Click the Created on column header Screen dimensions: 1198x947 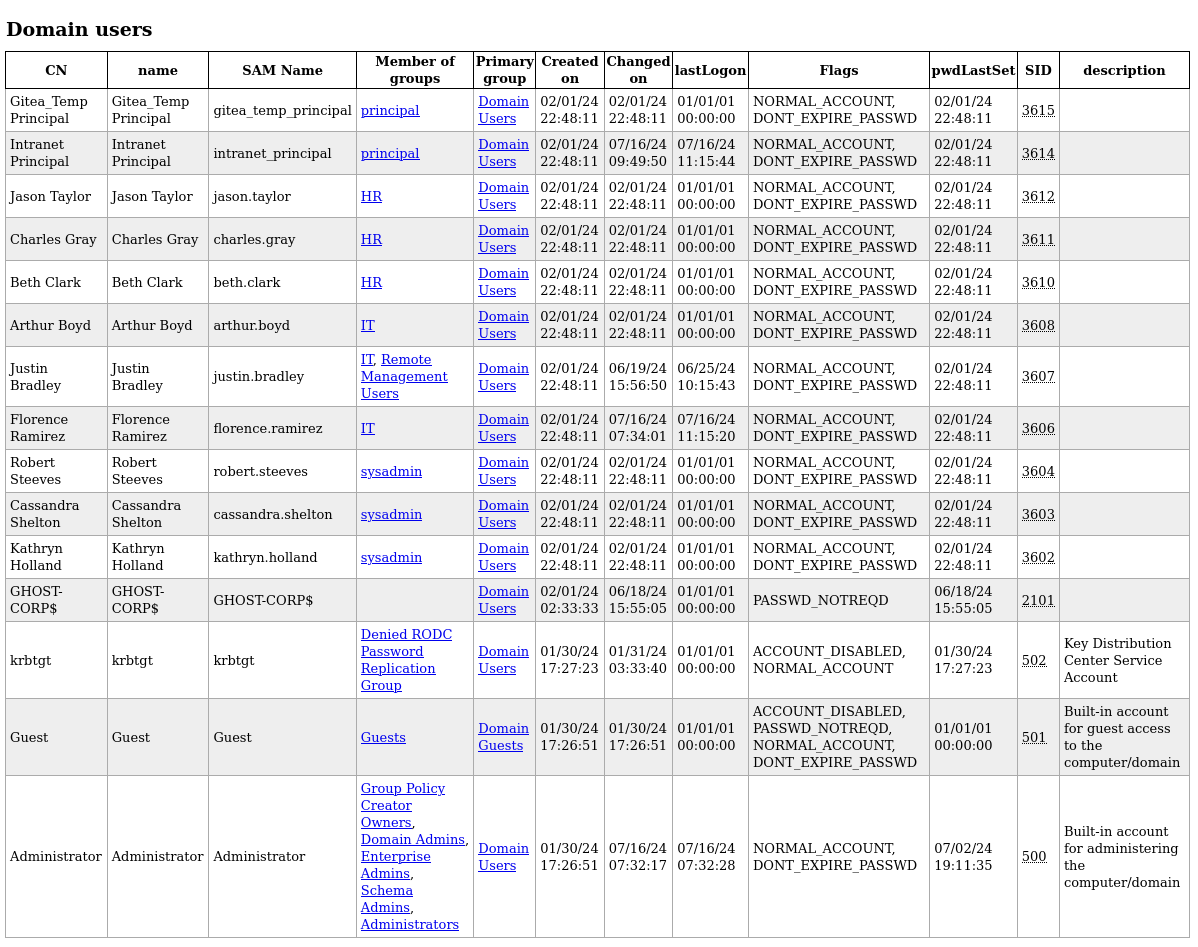[x=569, y=70]
